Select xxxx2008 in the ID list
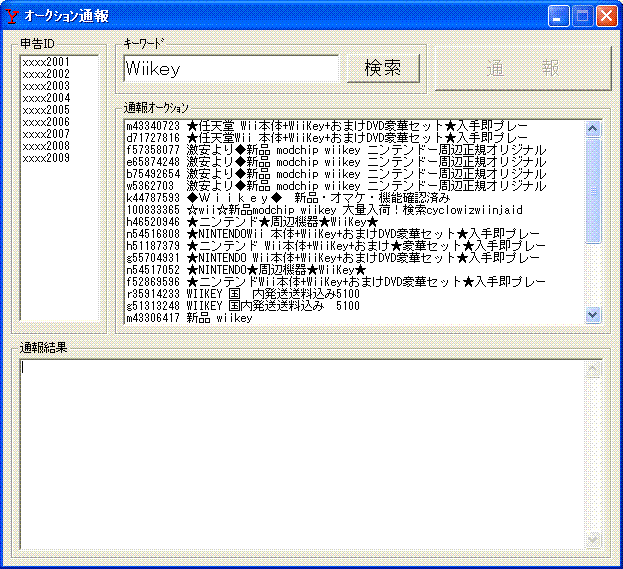623x569 pixels. click(59, 146)
